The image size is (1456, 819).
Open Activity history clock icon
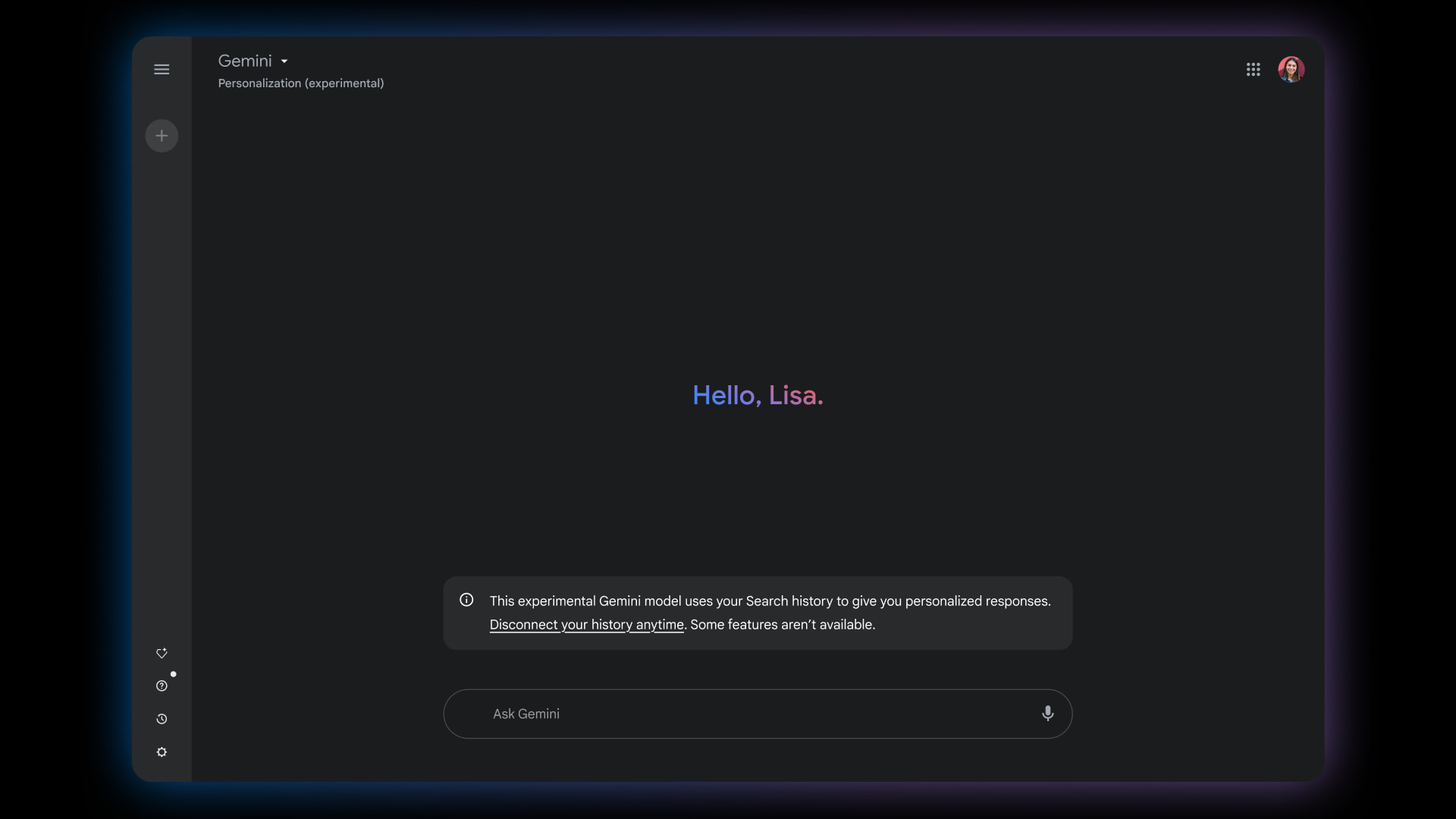(162, 719)
